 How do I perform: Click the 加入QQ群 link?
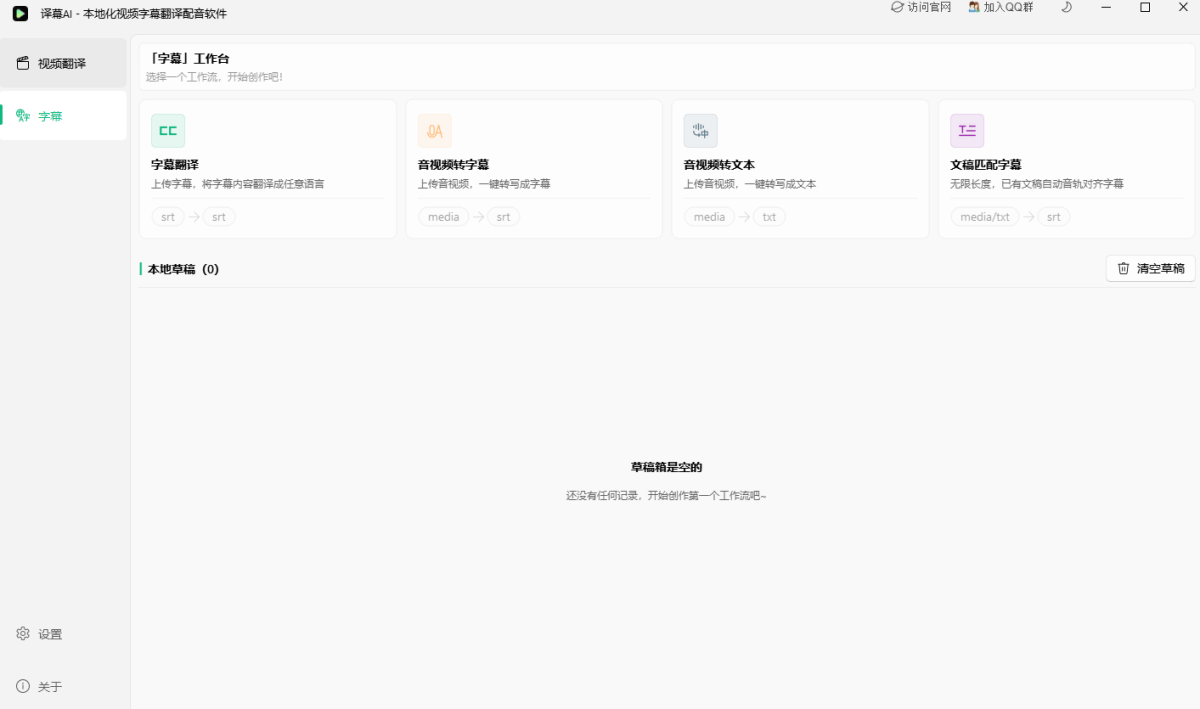tap(1001, 7)
